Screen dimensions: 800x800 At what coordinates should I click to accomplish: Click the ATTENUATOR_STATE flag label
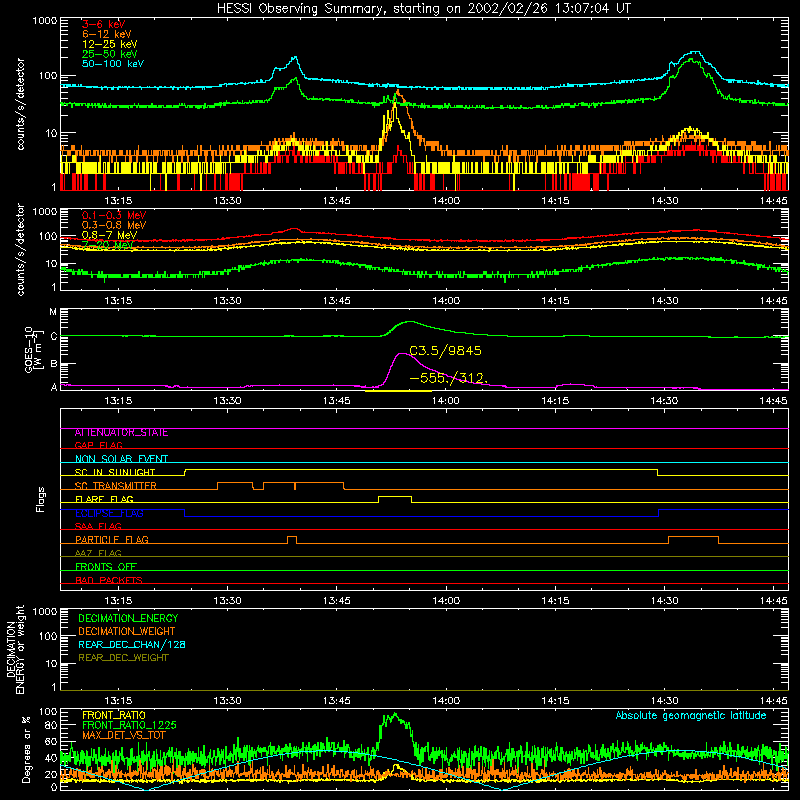coord(121,433)
